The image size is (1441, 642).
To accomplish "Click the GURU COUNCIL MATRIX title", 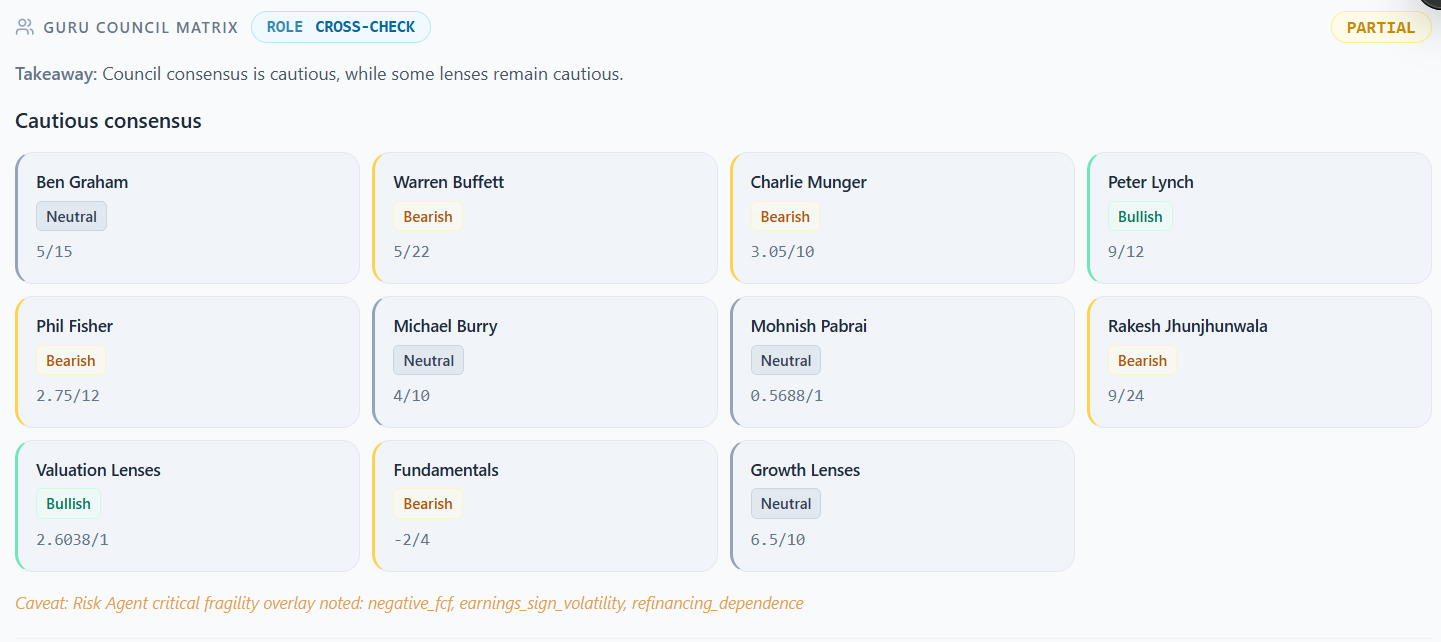I will coord(141,28).
